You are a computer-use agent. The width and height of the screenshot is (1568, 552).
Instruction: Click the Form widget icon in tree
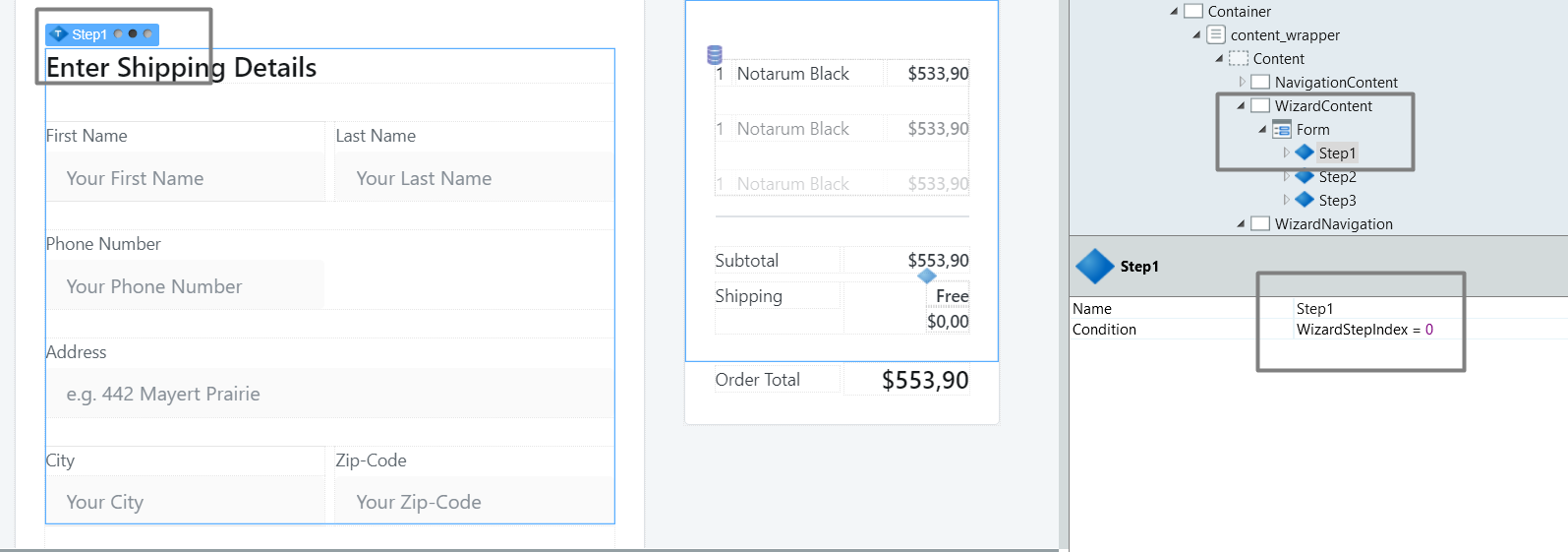(x=1282, y=130)
